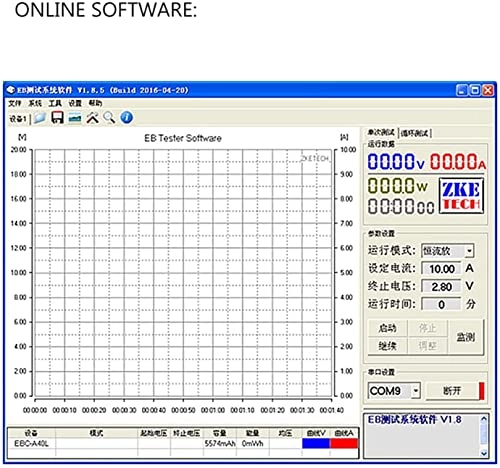
Task: Open the 系统 menu
Action: pyautogui.click(x=35, y=103)
